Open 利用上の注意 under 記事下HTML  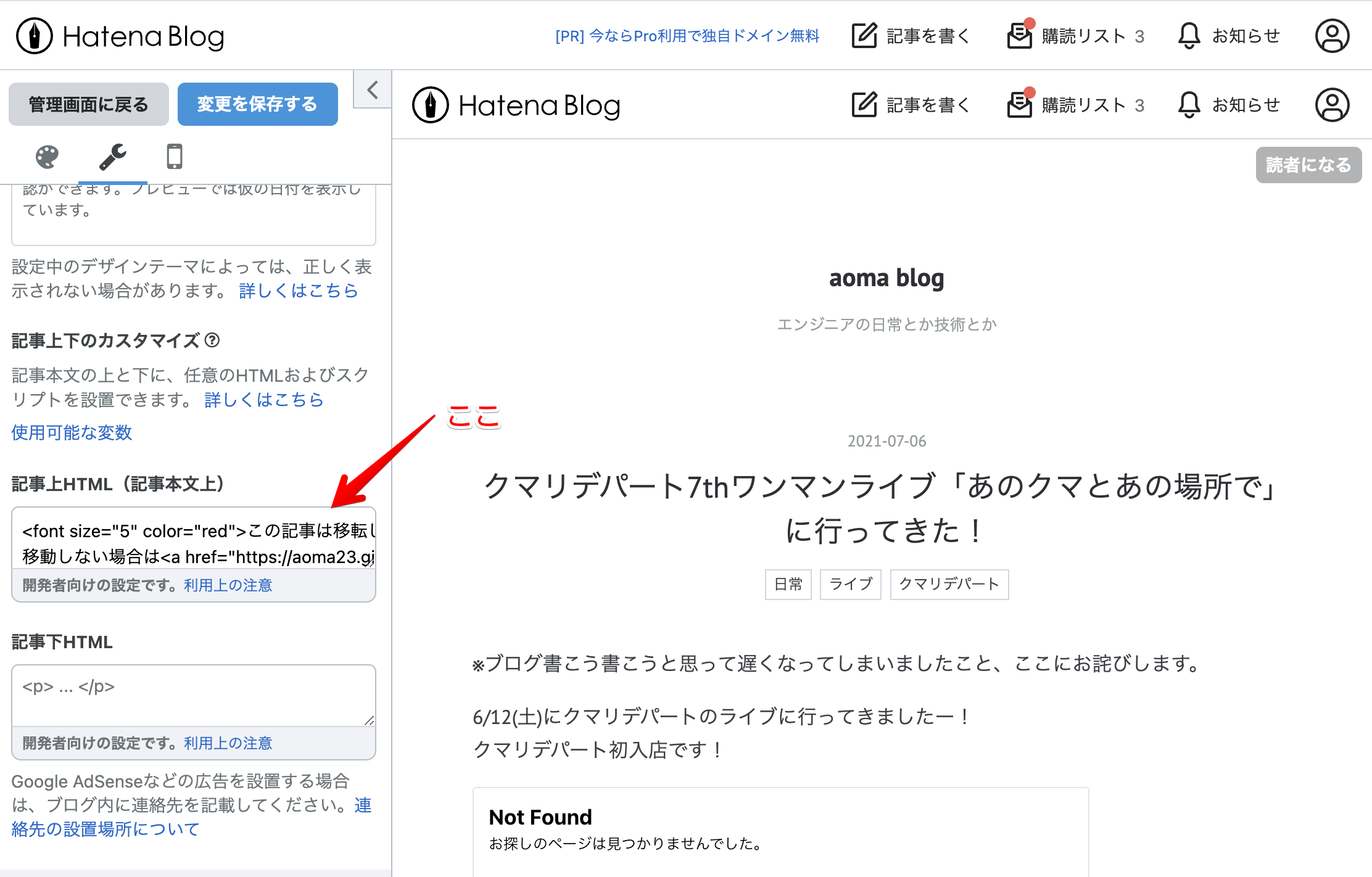(228, 743)
